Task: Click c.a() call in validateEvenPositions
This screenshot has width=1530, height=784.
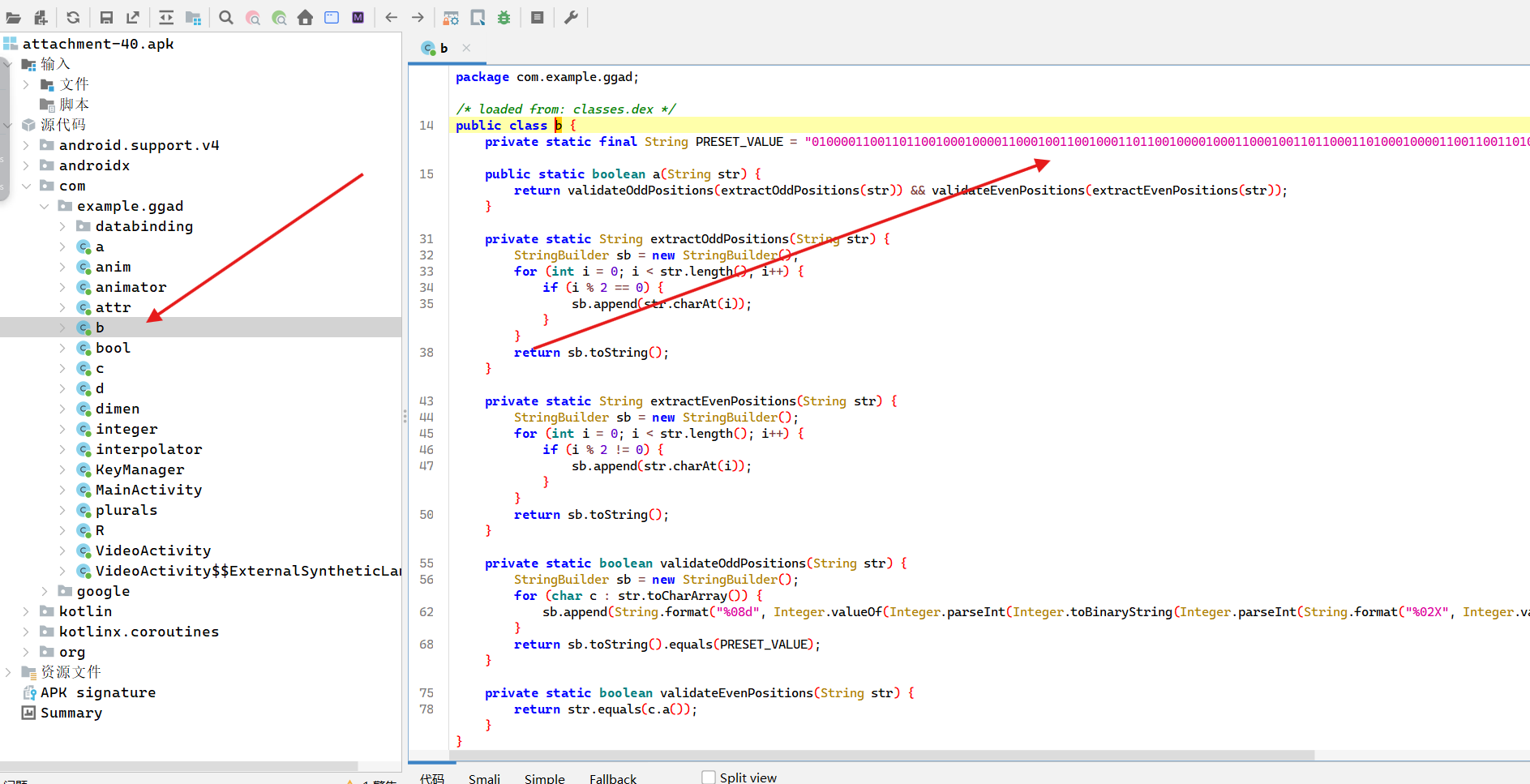Action: point(667,709)
